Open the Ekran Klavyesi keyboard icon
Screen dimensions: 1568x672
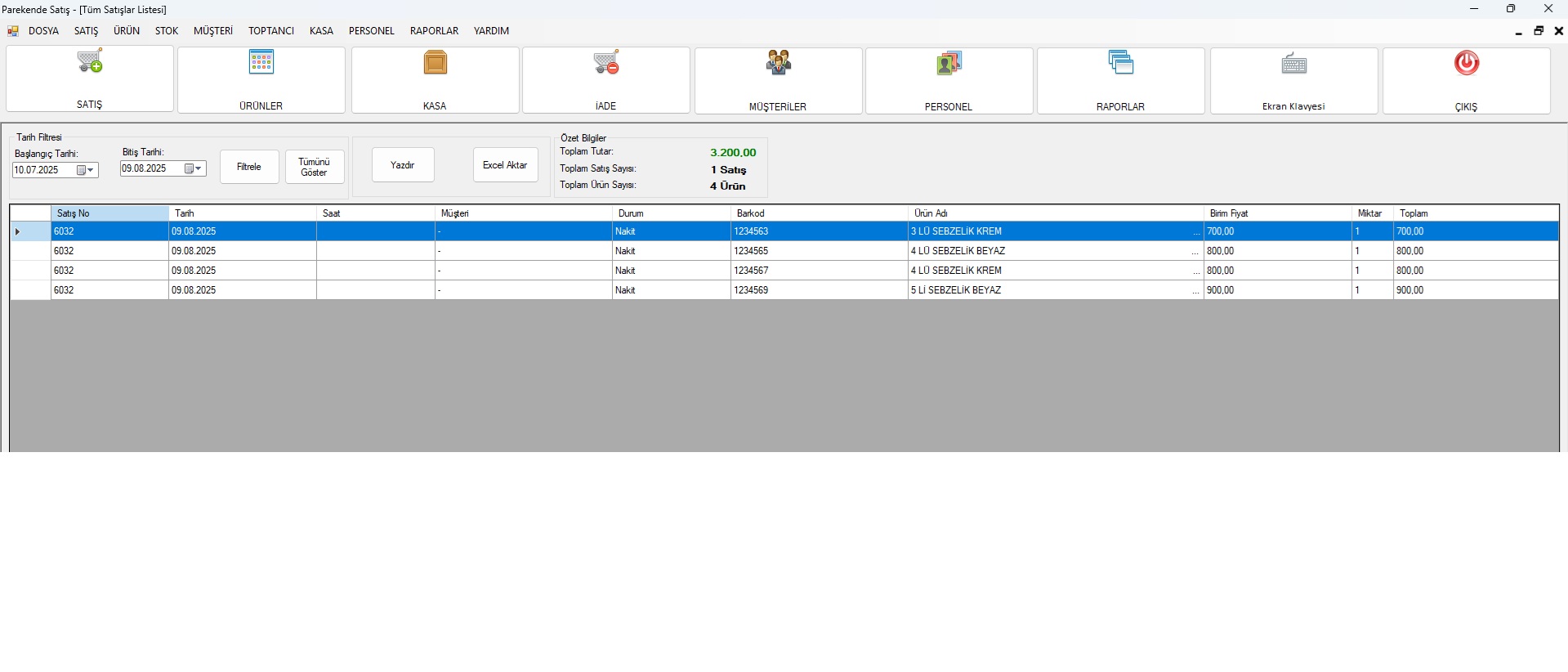(x=1293, y=64)
